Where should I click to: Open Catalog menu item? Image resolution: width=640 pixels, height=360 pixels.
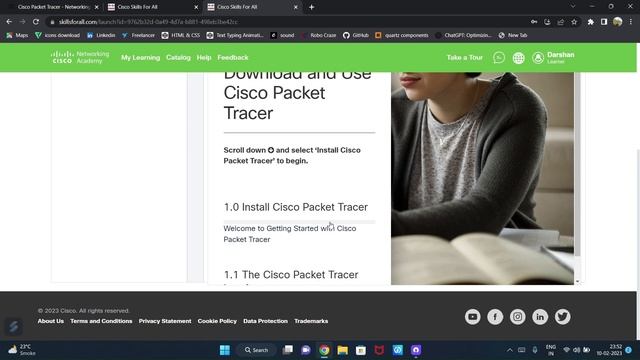point(178,58)
